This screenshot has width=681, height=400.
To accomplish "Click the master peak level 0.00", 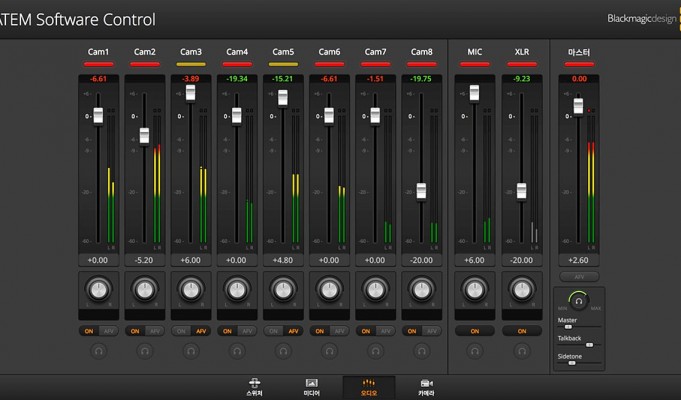I will coord(579,79).
